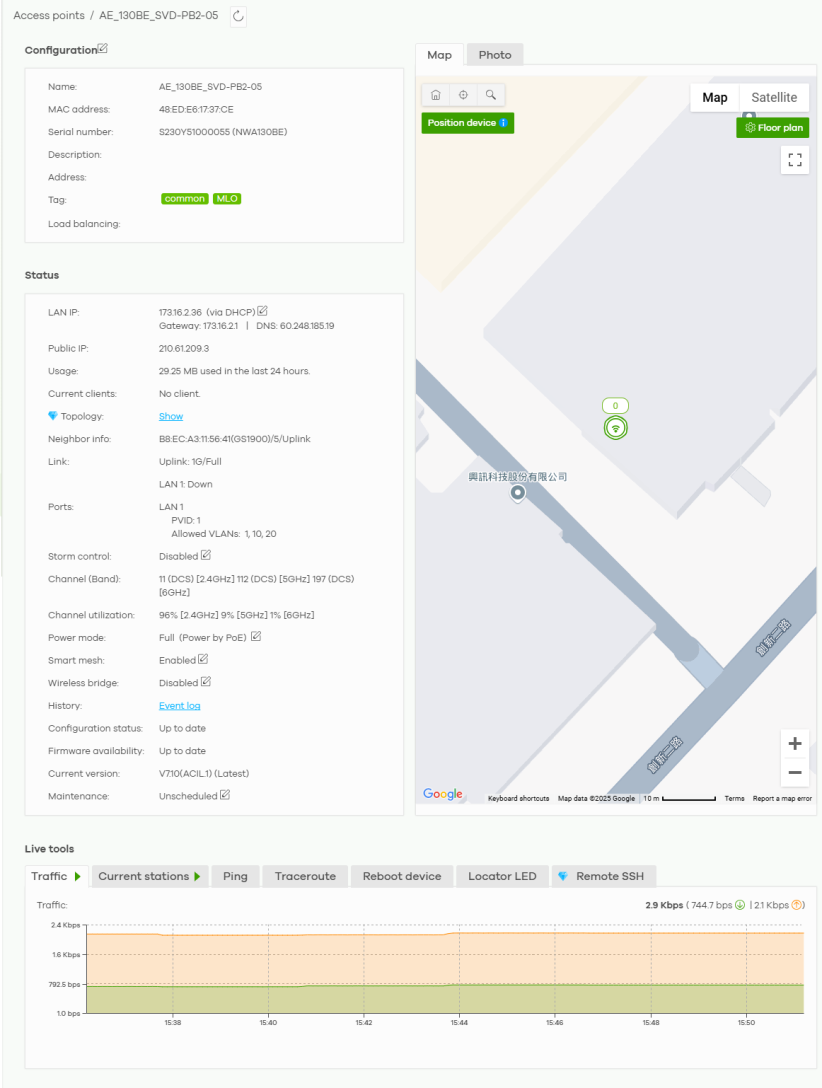Screen dimensions: 822x1088
Task: Switch map to Satellite view
Action: (x=774, y=98)
